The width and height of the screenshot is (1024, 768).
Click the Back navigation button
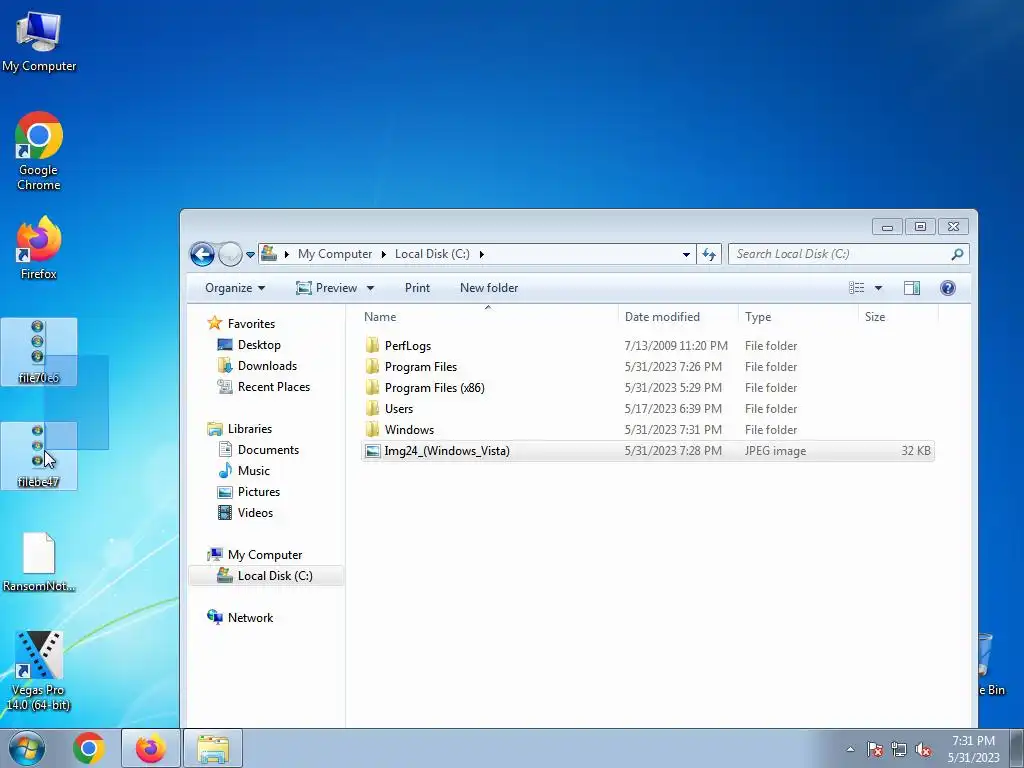click(202, 254)
